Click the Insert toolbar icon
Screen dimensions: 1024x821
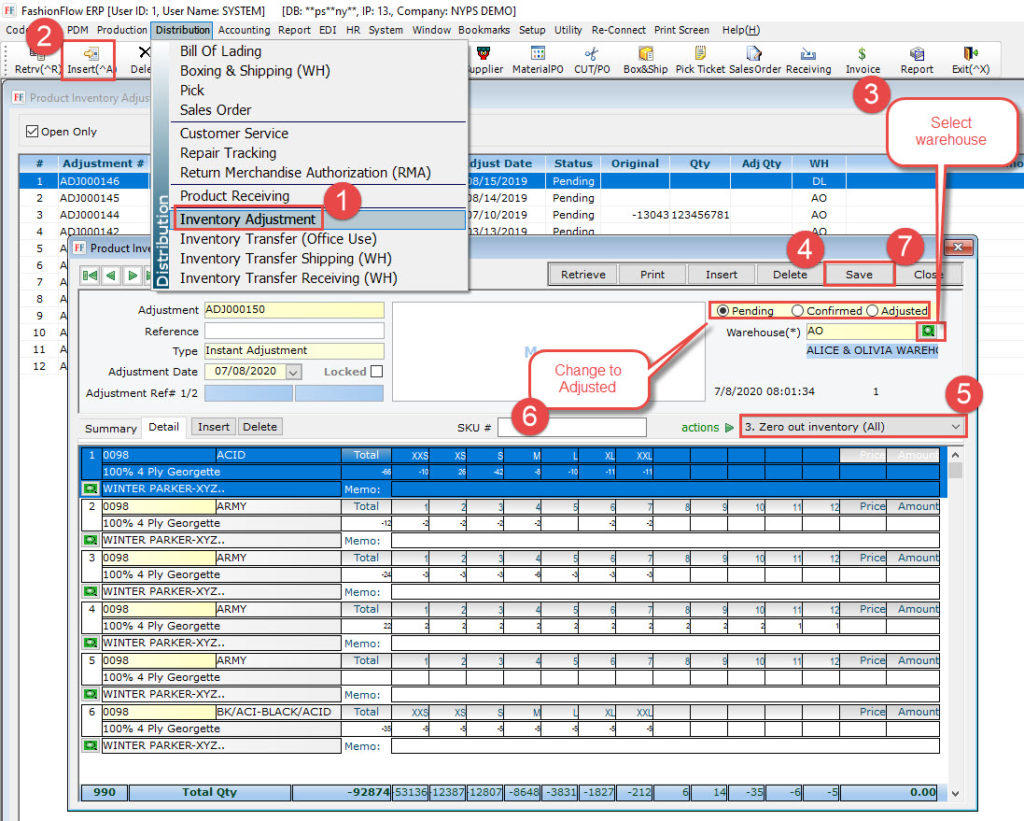(x=89, y=58)
